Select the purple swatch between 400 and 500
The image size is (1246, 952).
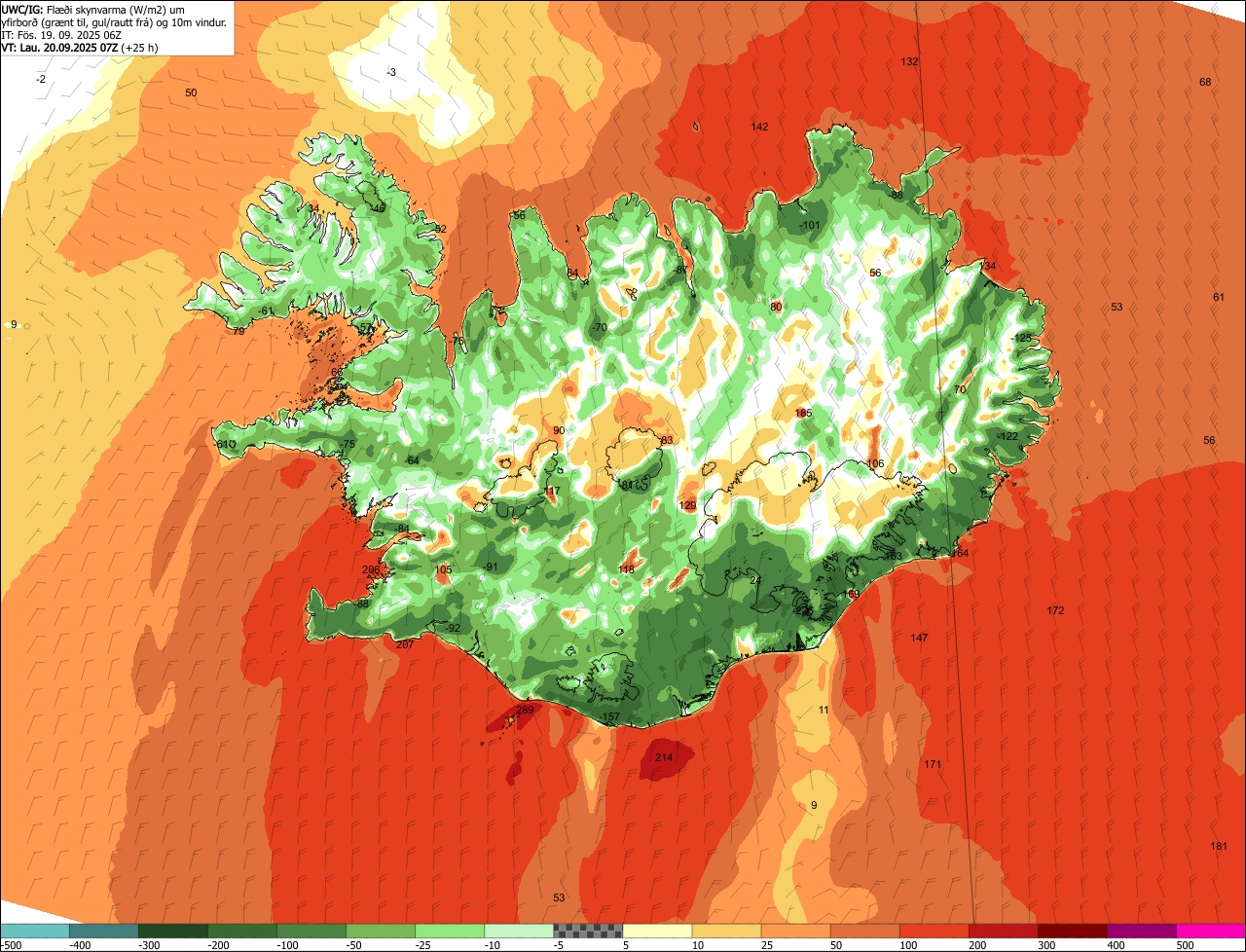1141,931
